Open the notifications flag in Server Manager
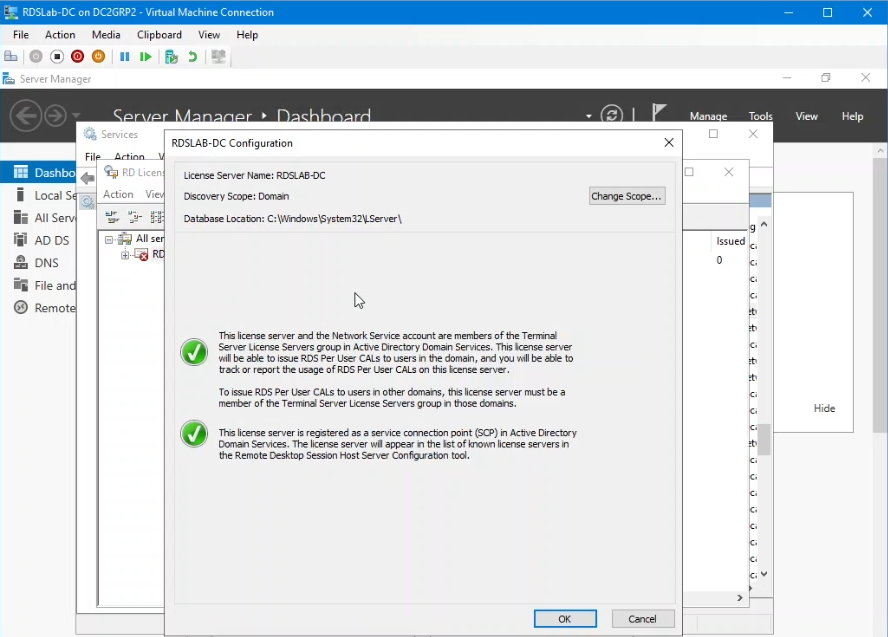 tap(657, 112)
